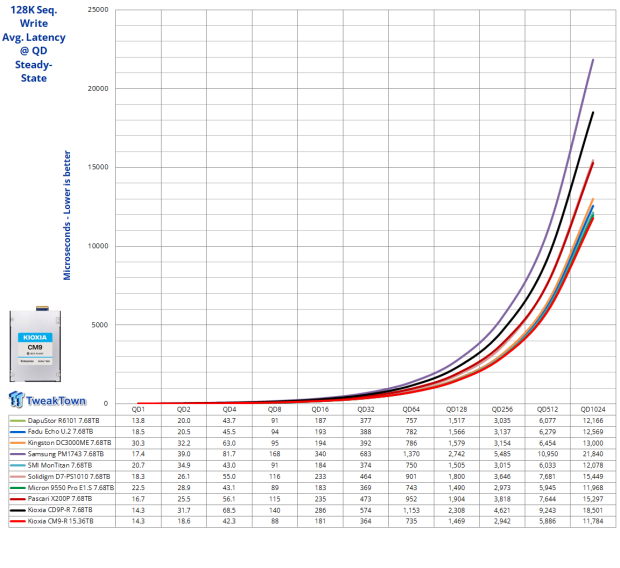Click the QD1024 column header
This screenshot has height=568, width=620.
tap(593, 409)
